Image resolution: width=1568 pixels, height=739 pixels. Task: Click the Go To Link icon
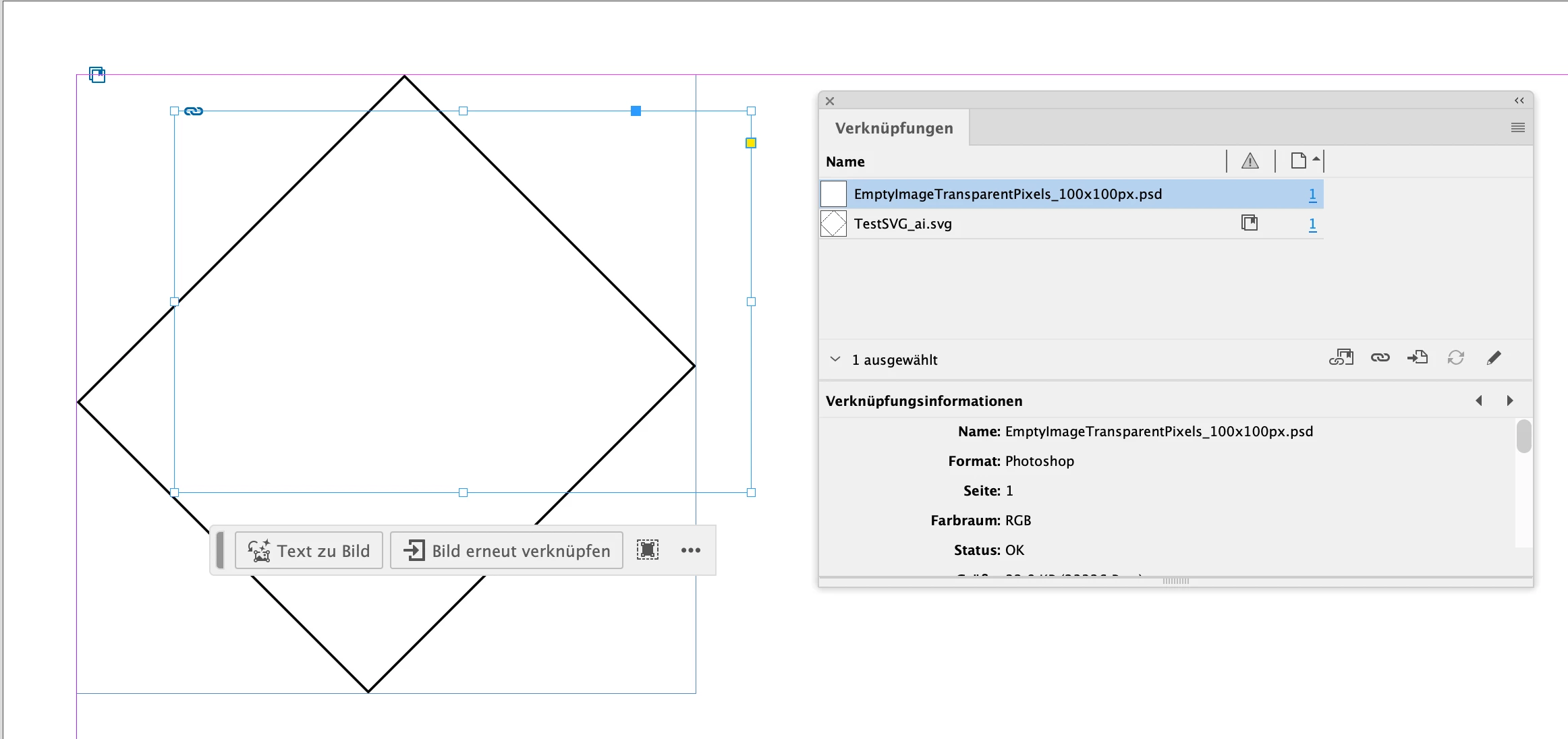tap(1418, 358)
